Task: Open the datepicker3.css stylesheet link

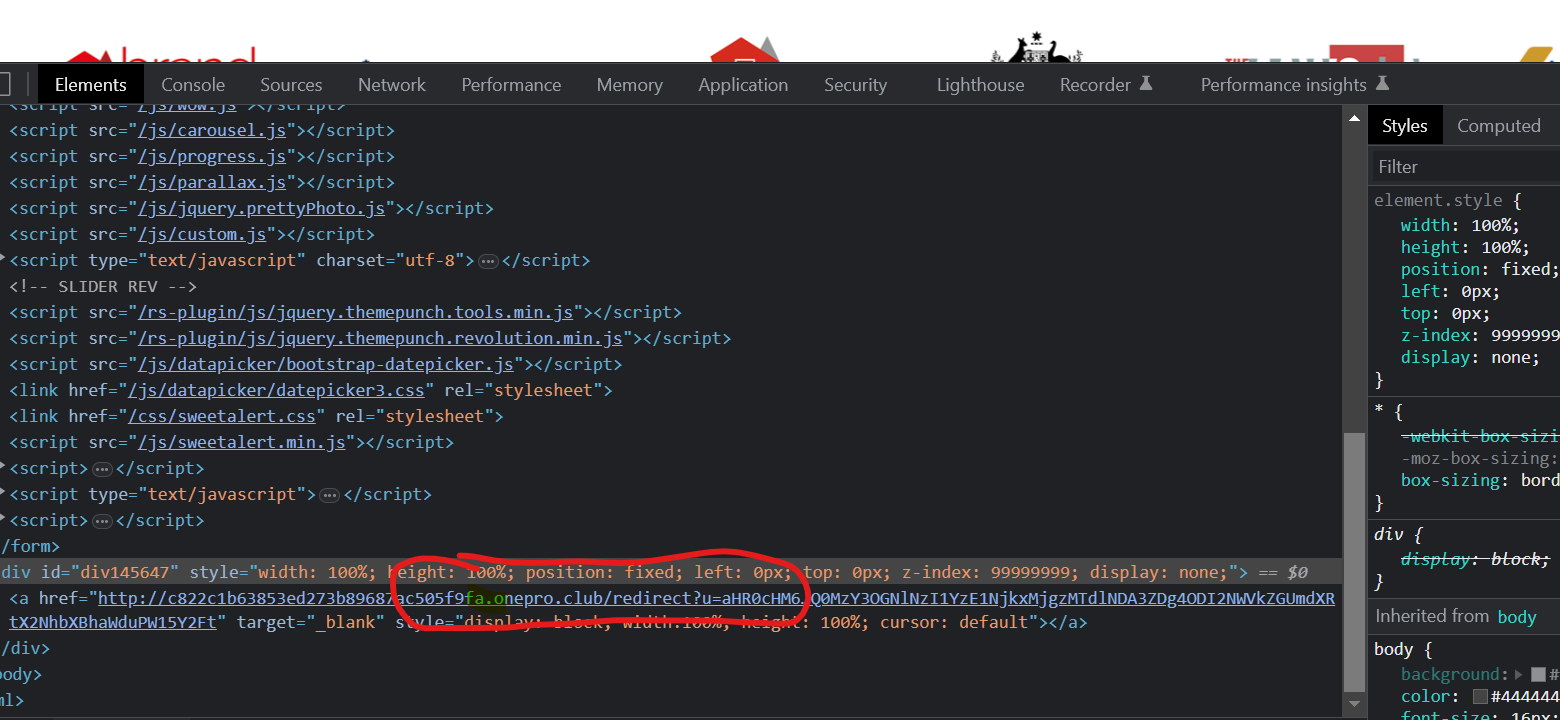Action: [x=276, y=391]
